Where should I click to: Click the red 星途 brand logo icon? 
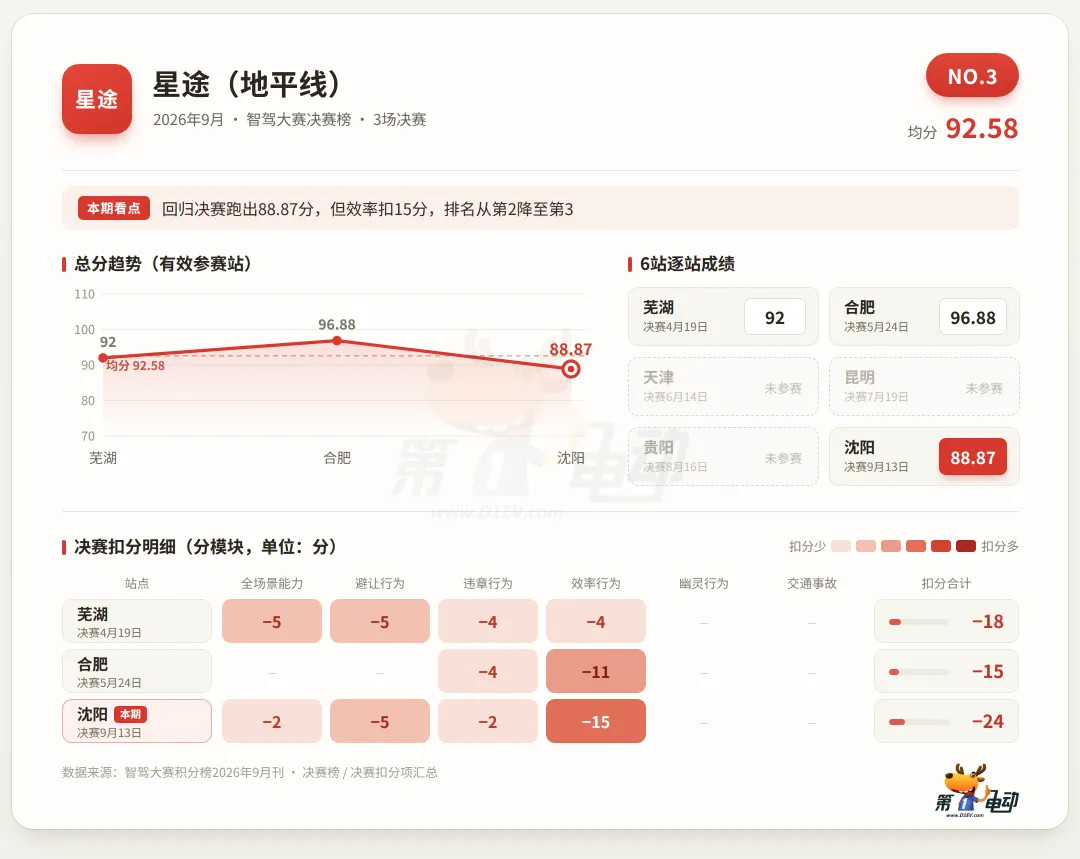coord(96,99)
